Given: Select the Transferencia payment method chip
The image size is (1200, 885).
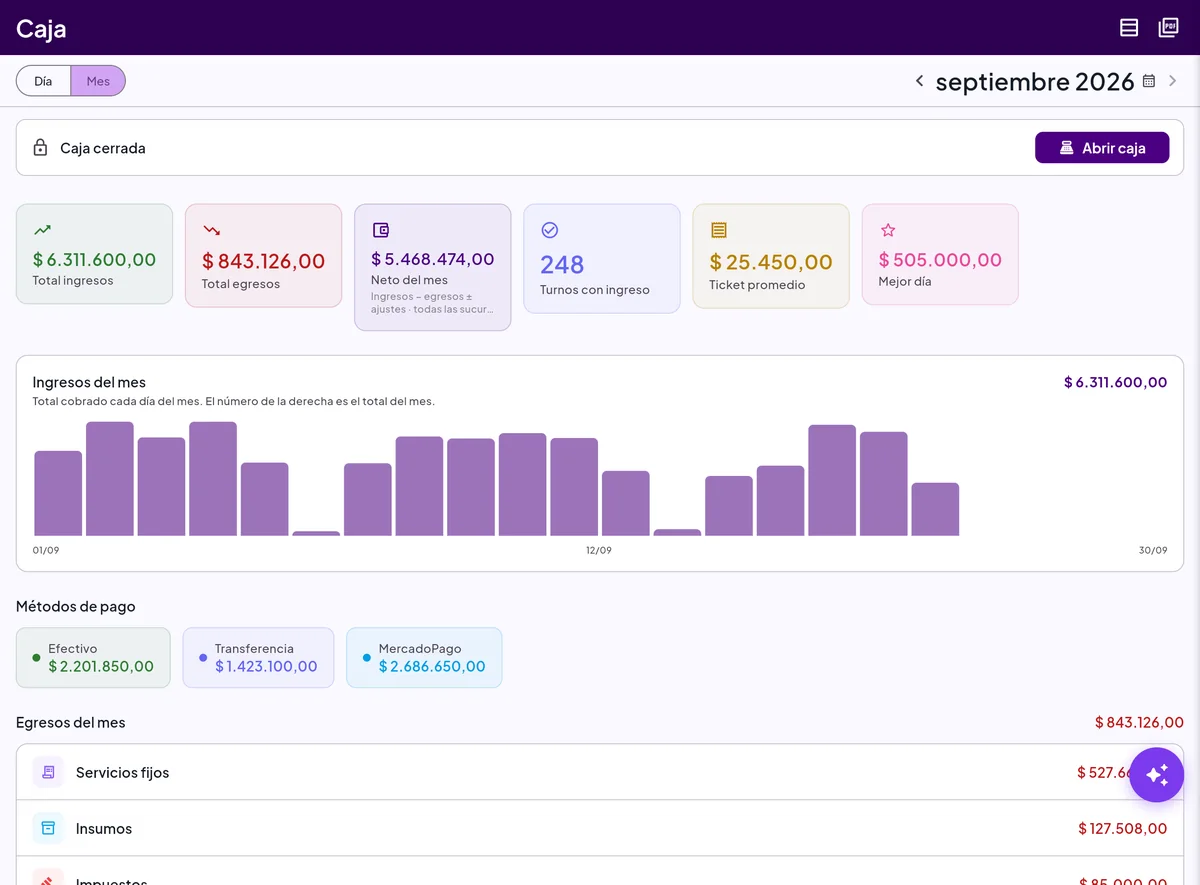Looking at the screenshot, I should pyautogui.click(x=258, y=658).
